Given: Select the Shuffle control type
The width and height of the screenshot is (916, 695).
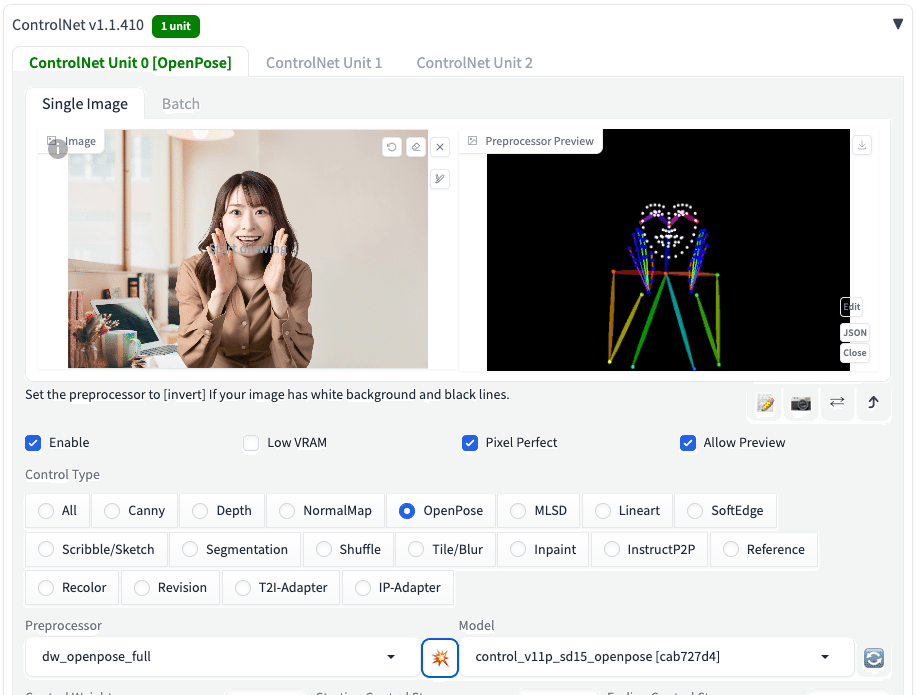Looking at the screenshot, I should (x=348, y=550).
